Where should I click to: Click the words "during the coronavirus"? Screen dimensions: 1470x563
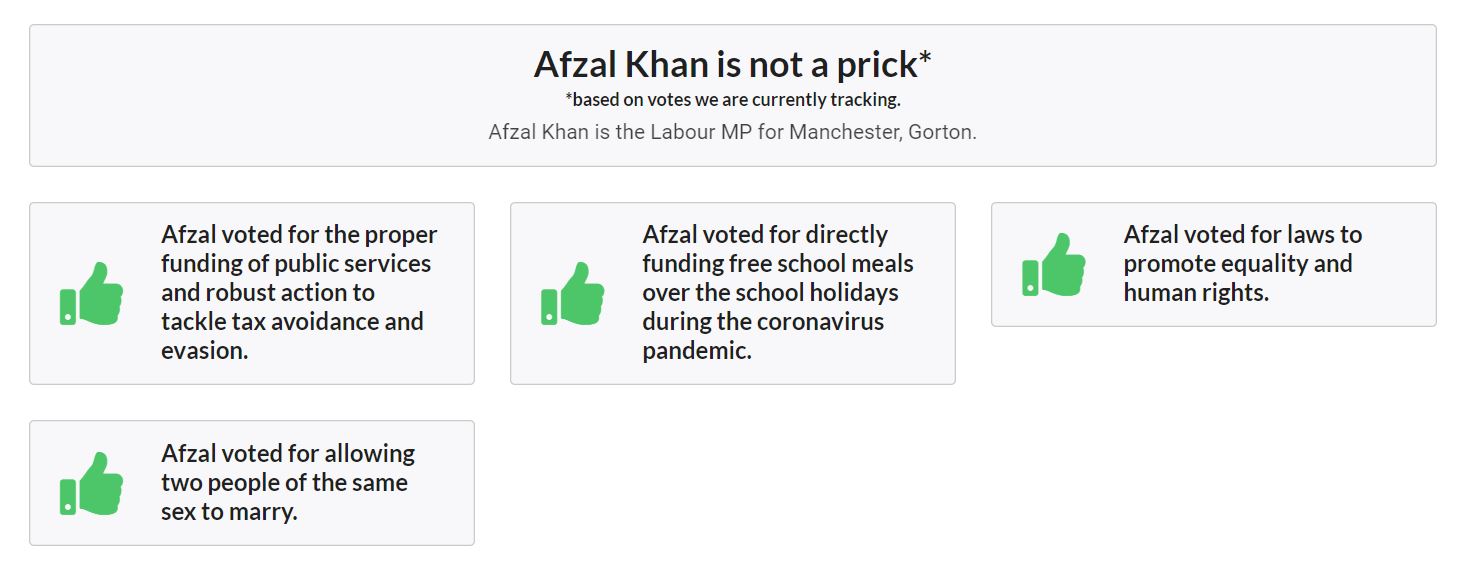tap(765, 322)
